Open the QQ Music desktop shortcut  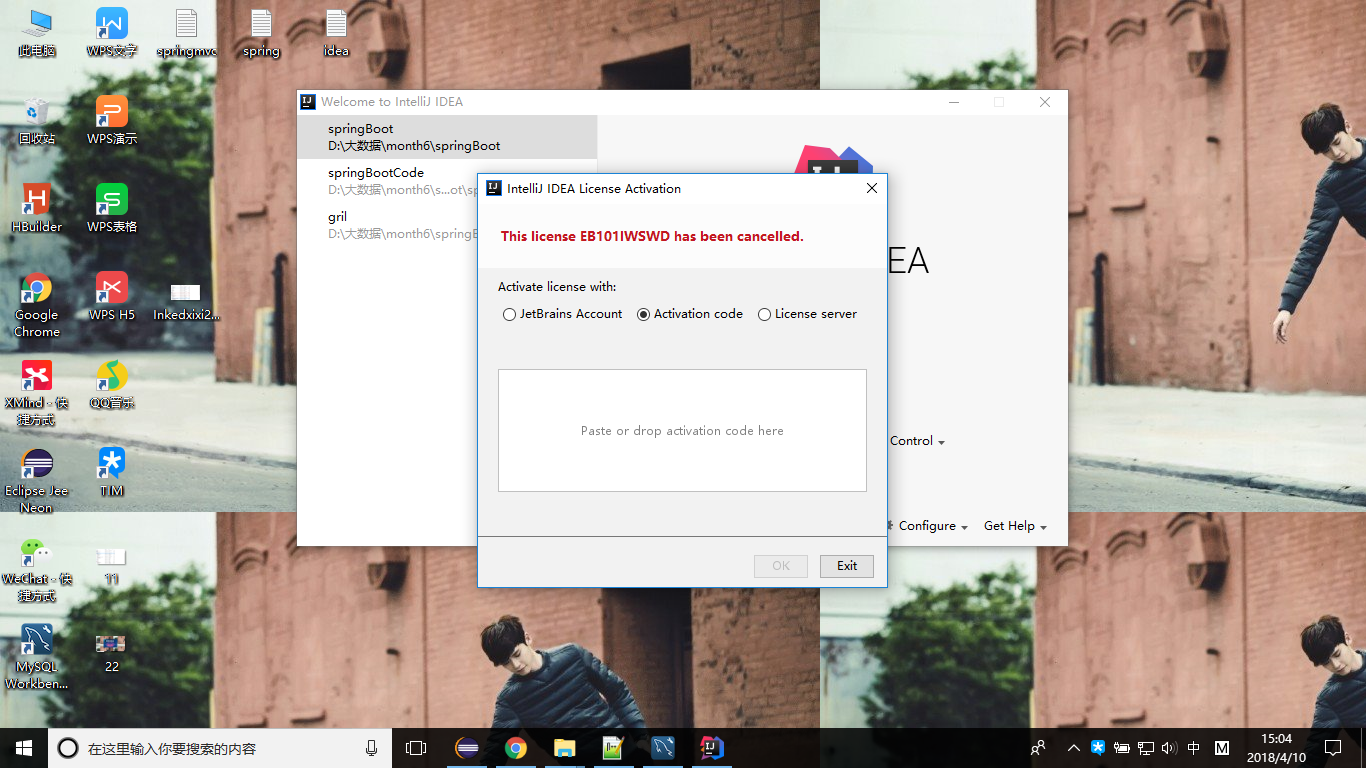(112, 385)
